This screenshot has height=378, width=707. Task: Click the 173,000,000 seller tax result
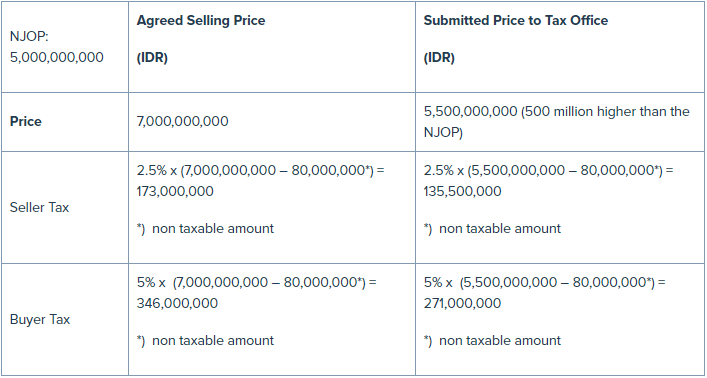[175, 191]
